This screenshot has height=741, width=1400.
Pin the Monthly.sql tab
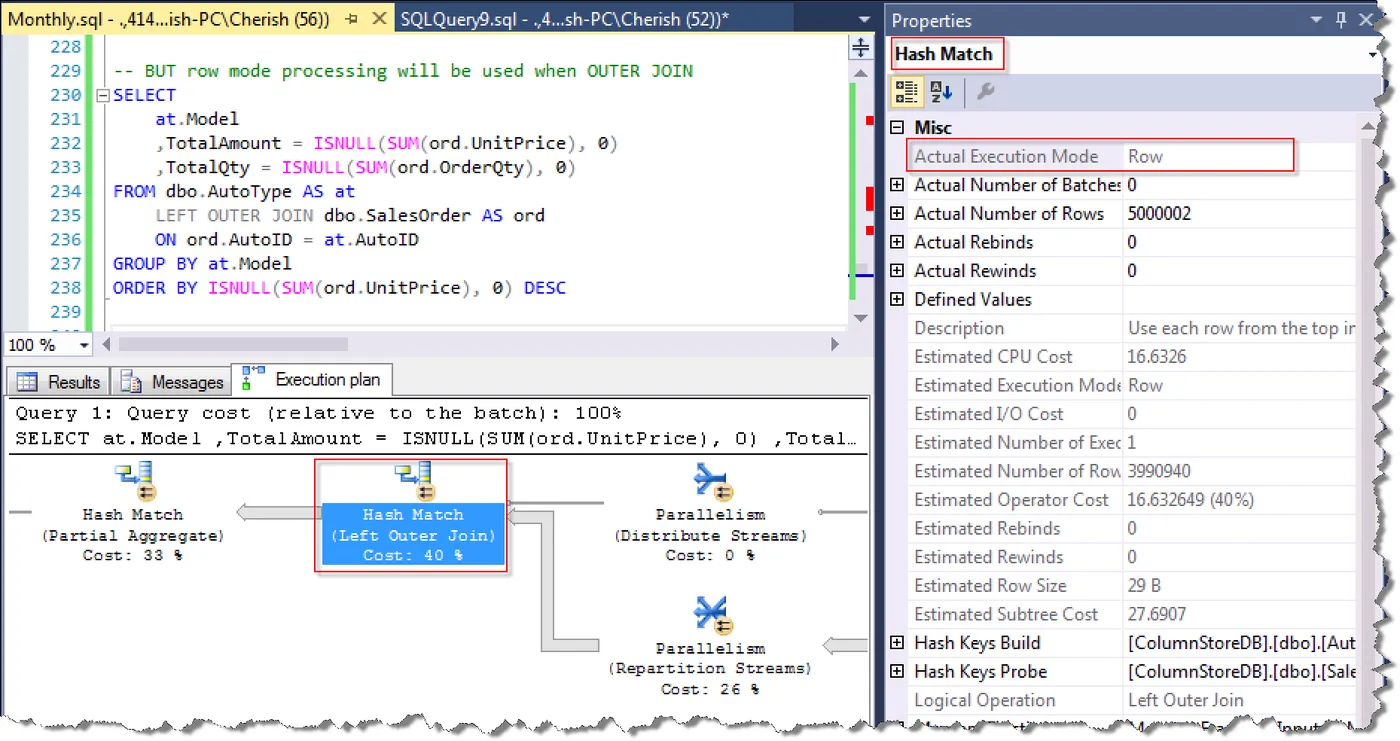pyautogui.click(x=350, y=19)
